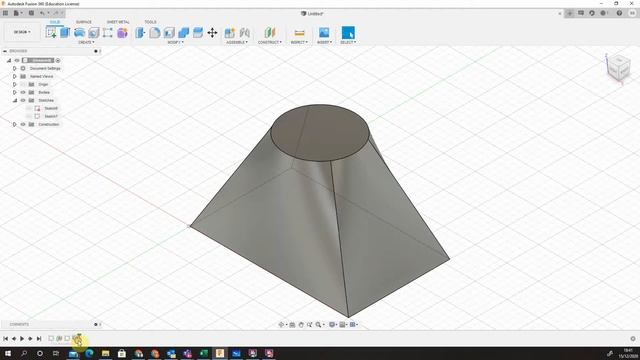Image resolution: width=640 pixels, height=360 pixels.
Task: Select the Revolve tool icon
Action: point(79,33)
